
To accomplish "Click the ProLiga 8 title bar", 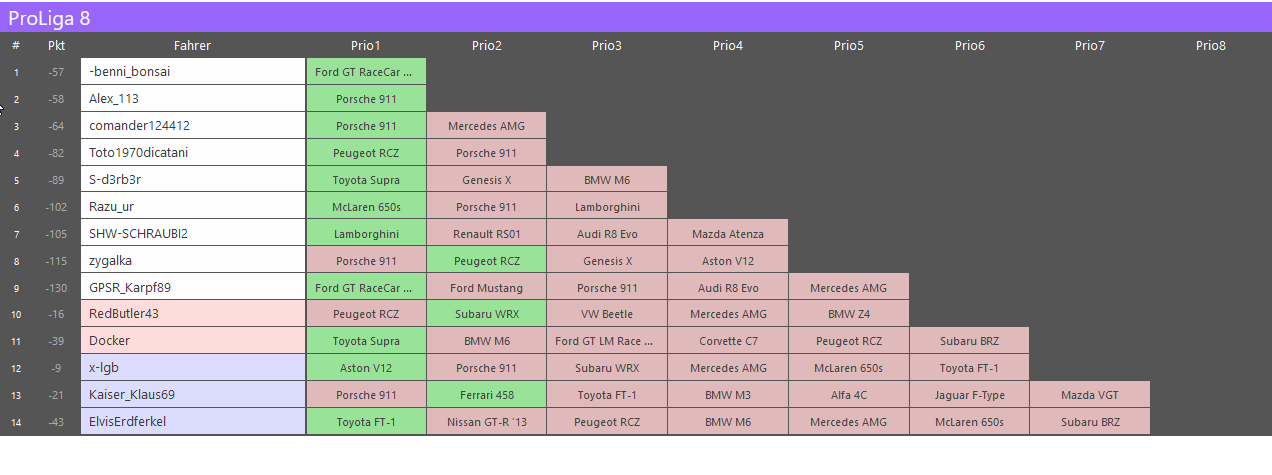I will click(x=636, y=17).
